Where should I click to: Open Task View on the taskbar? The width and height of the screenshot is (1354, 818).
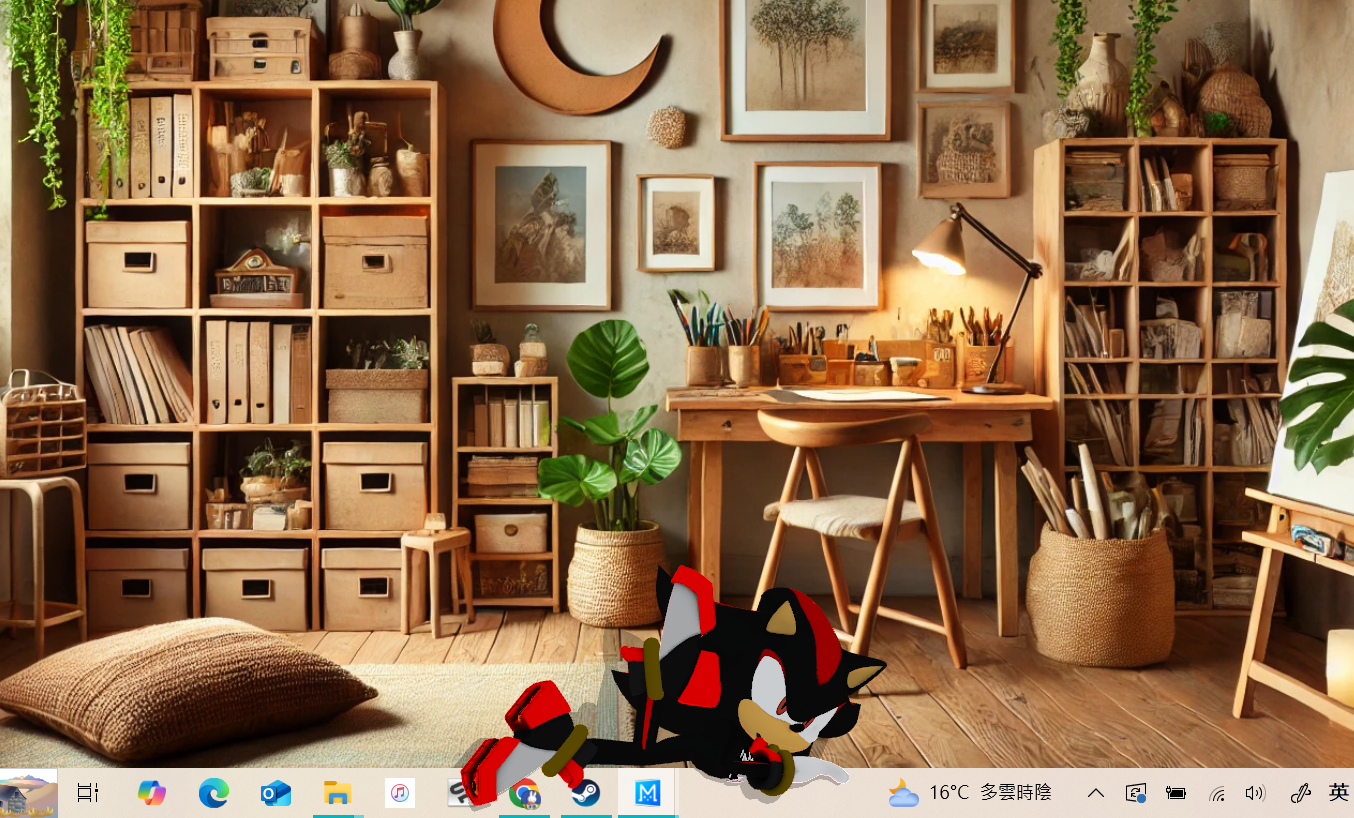(88, 794)
